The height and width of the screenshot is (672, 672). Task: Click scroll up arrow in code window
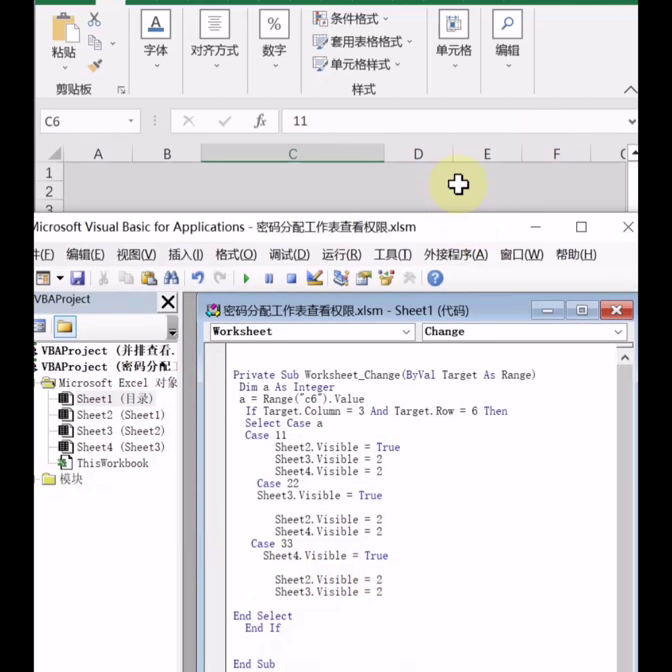(625, 357)
